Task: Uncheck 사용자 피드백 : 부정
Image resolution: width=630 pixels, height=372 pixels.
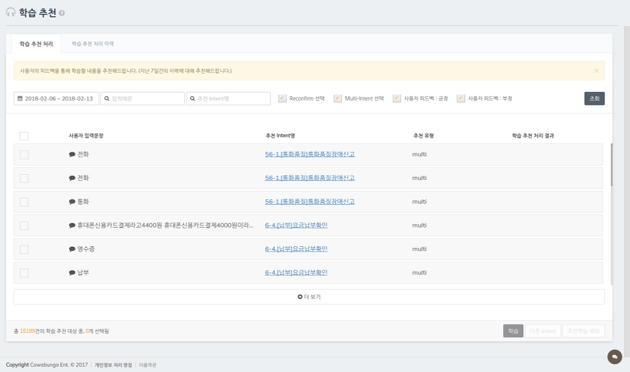Action: 461,98
